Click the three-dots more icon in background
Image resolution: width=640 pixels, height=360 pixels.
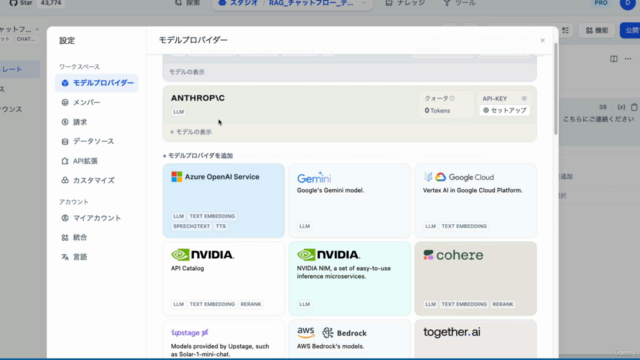pyautogui.click(x=628, y=59)
